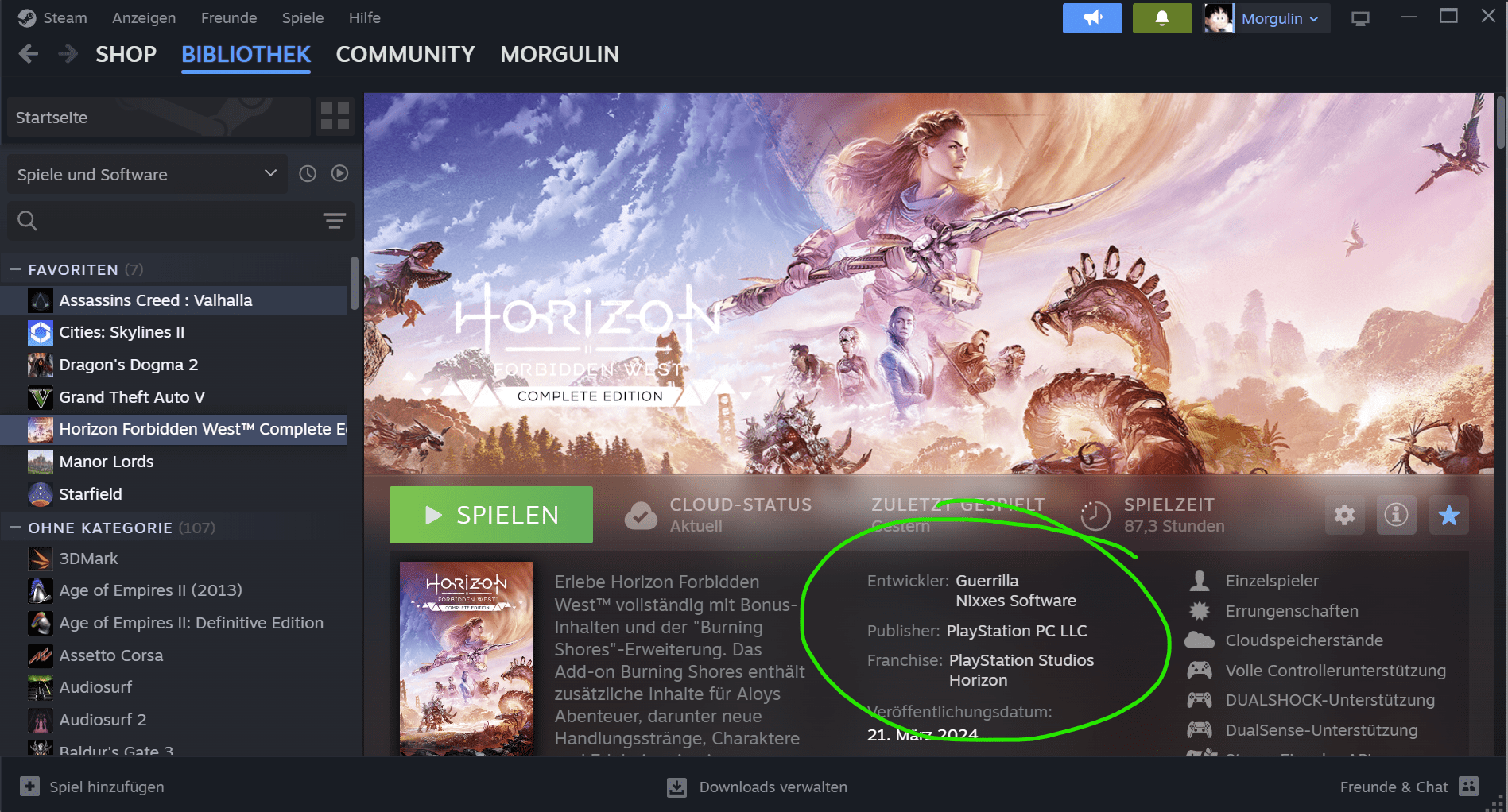Switch to the COMMUNITY tab
Image resolution: width=1508 pixels, height=812 pixels.
pyautogui.click(x=405, y=54)
